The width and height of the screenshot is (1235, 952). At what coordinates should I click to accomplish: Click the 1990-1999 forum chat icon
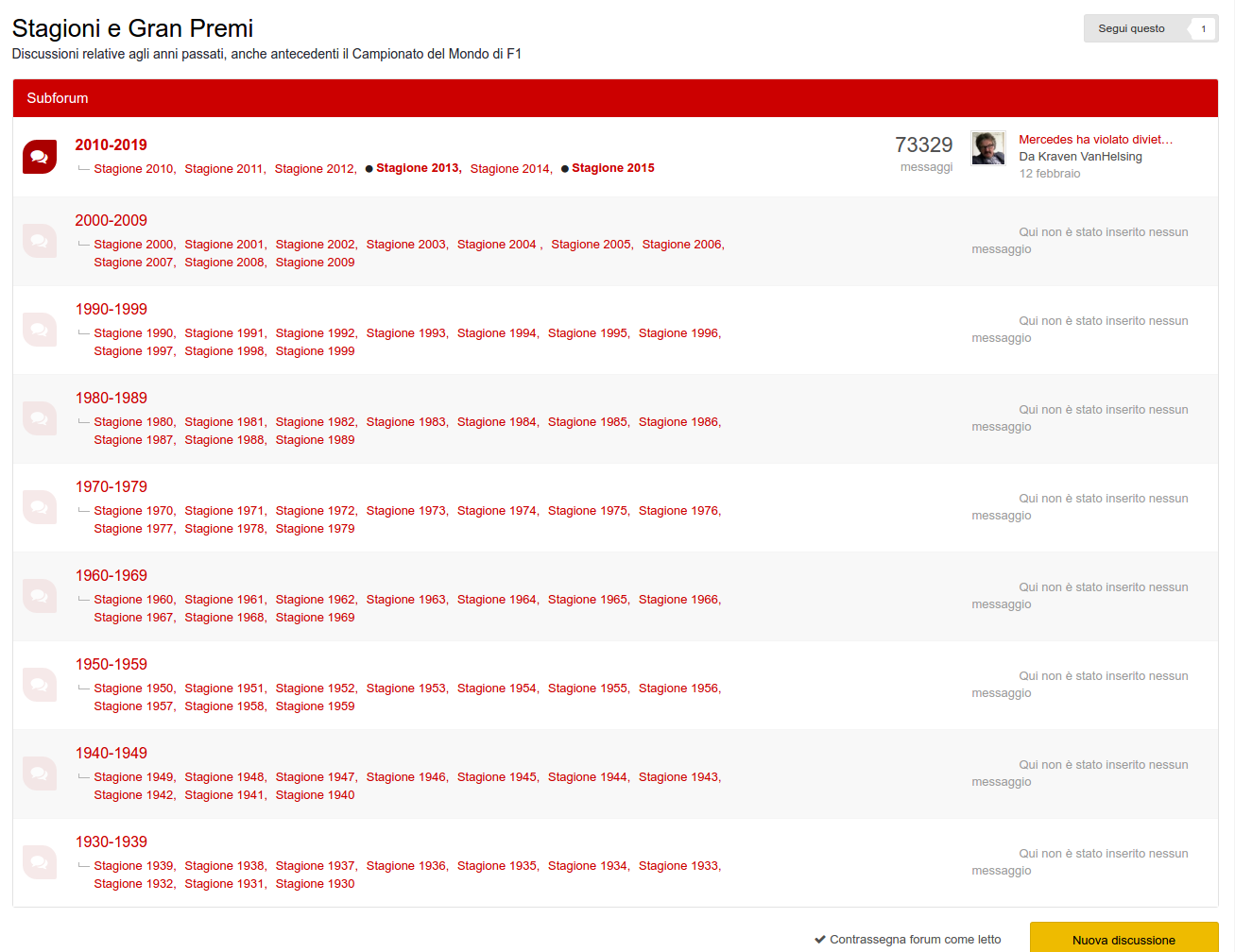[x=40, y=330]
